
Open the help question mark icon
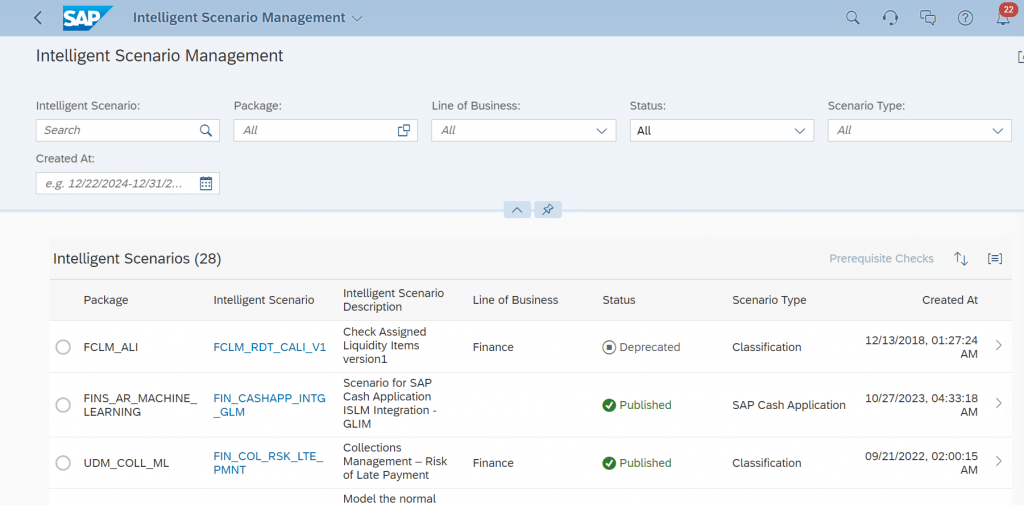coord(965,18)
